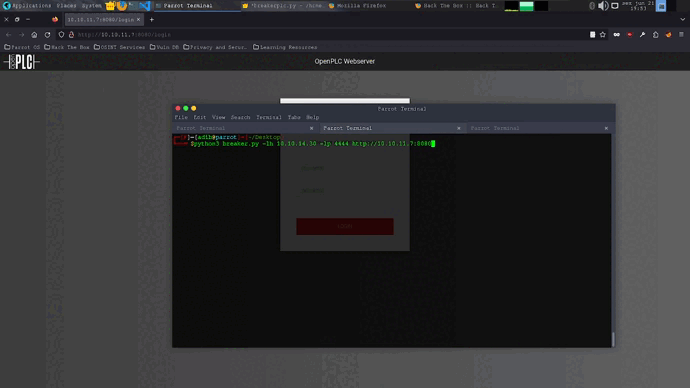Open Firefox home page
This screenshot has height=388, width=690.
point(34,34)
